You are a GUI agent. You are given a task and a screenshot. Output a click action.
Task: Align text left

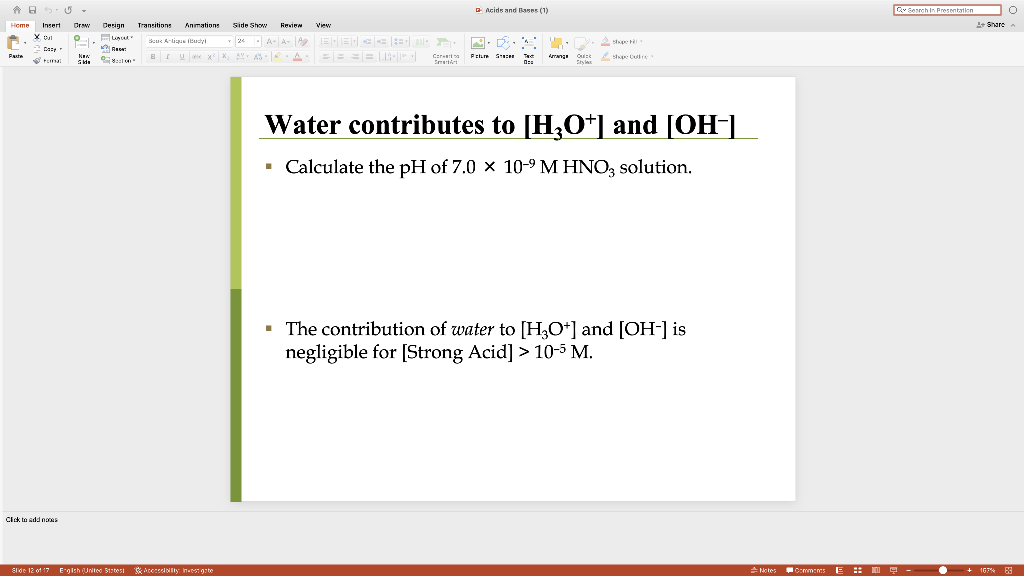click(x=326, y=57)
